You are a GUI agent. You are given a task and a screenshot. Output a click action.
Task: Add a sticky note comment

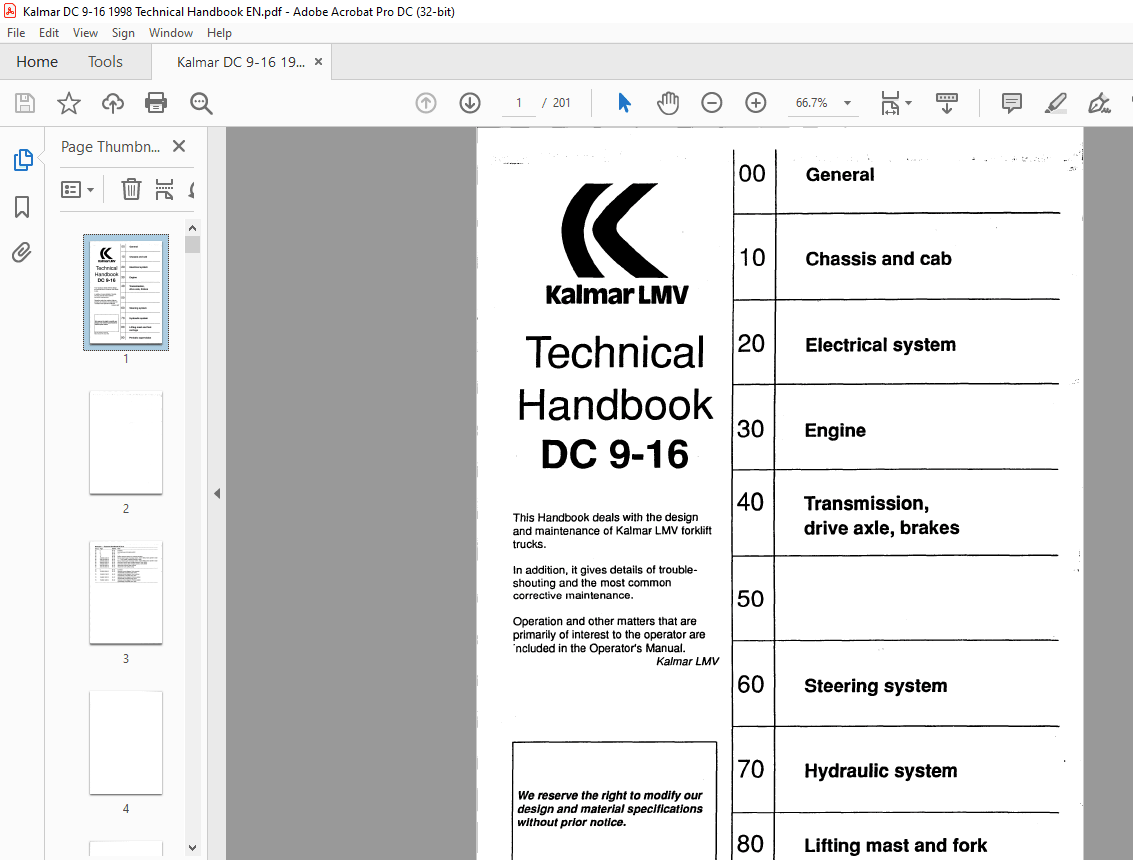[1011, 102]
